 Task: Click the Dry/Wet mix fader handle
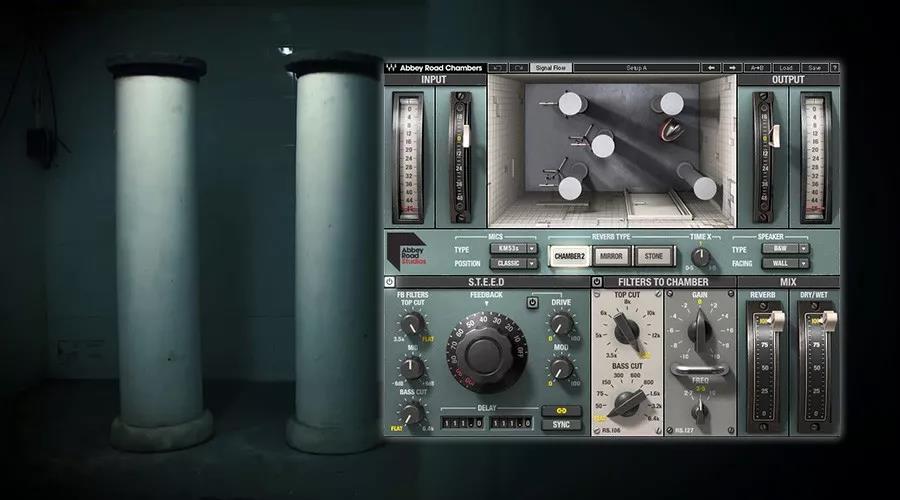tap(828, 321)
